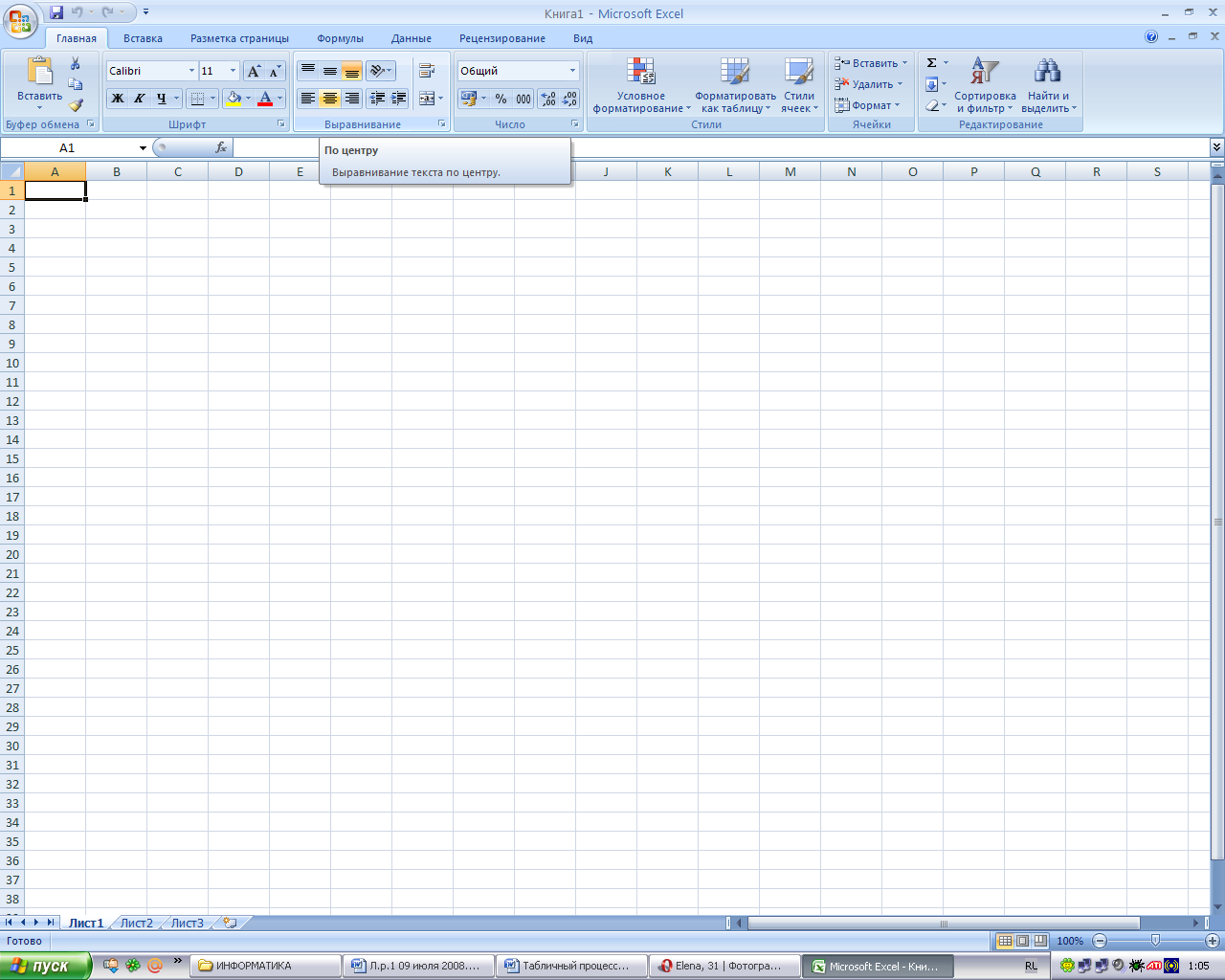Open Условное форматирование dropdown
The width and height of the screenshot is (1225, 980).
pos(641,84)
